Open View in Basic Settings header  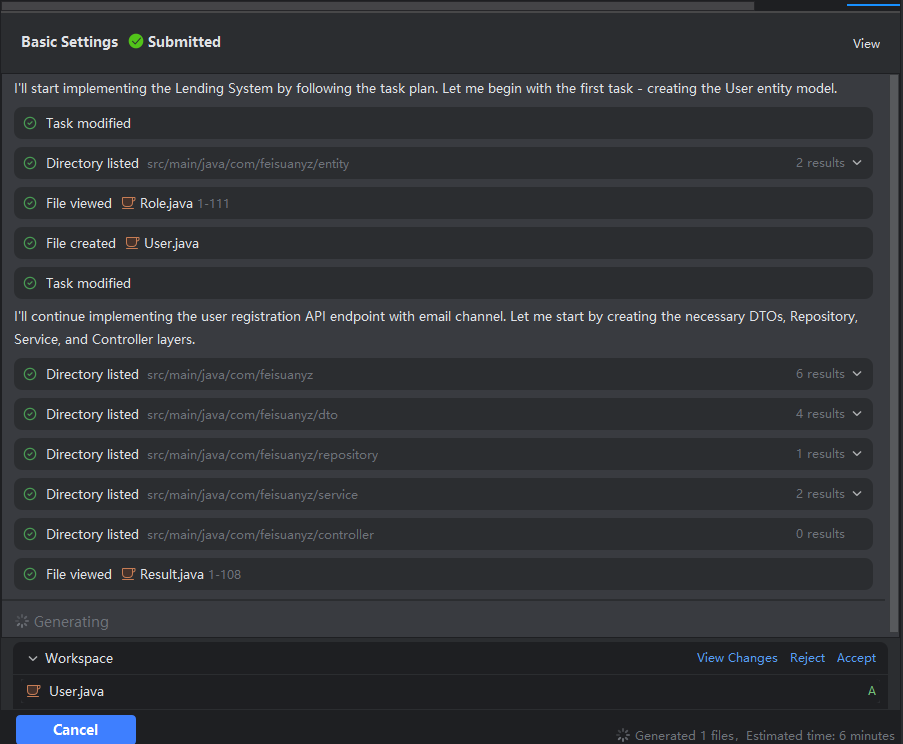coord(866,43)
